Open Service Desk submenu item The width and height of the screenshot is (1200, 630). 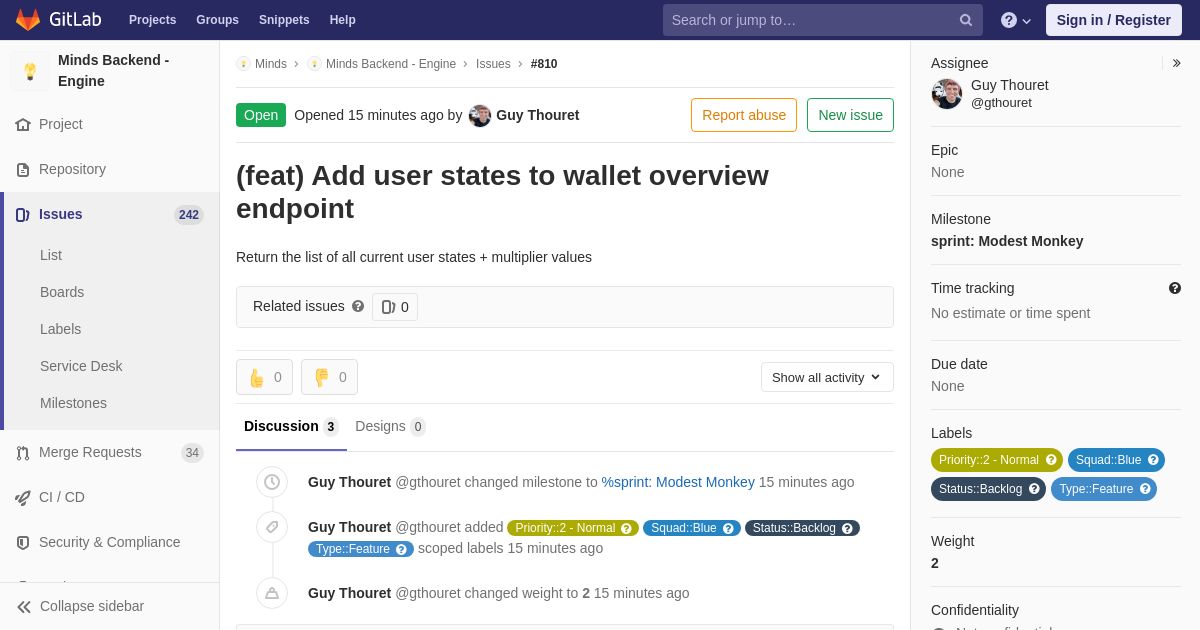click(81, 366)
